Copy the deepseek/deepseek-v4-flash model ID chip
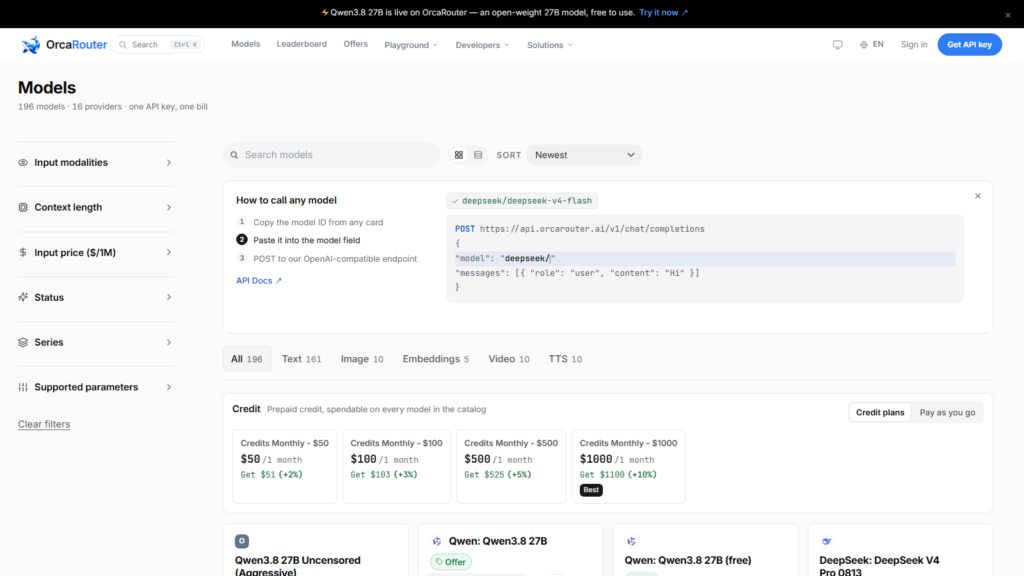The width and height of the screenshot is (1024, 576). 522,201
